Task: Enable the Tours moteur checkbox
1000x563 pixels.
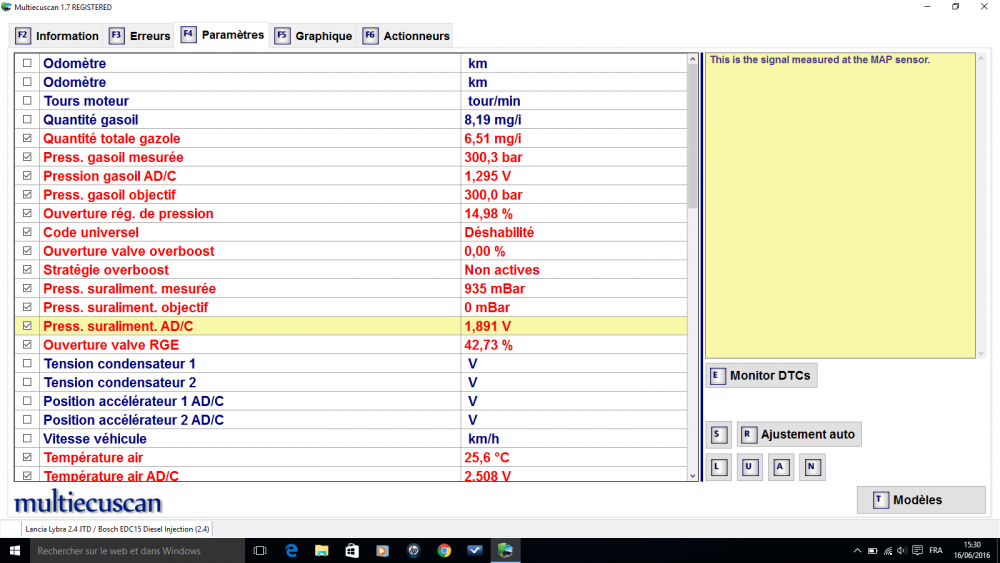Action: (x=27, y=101)
